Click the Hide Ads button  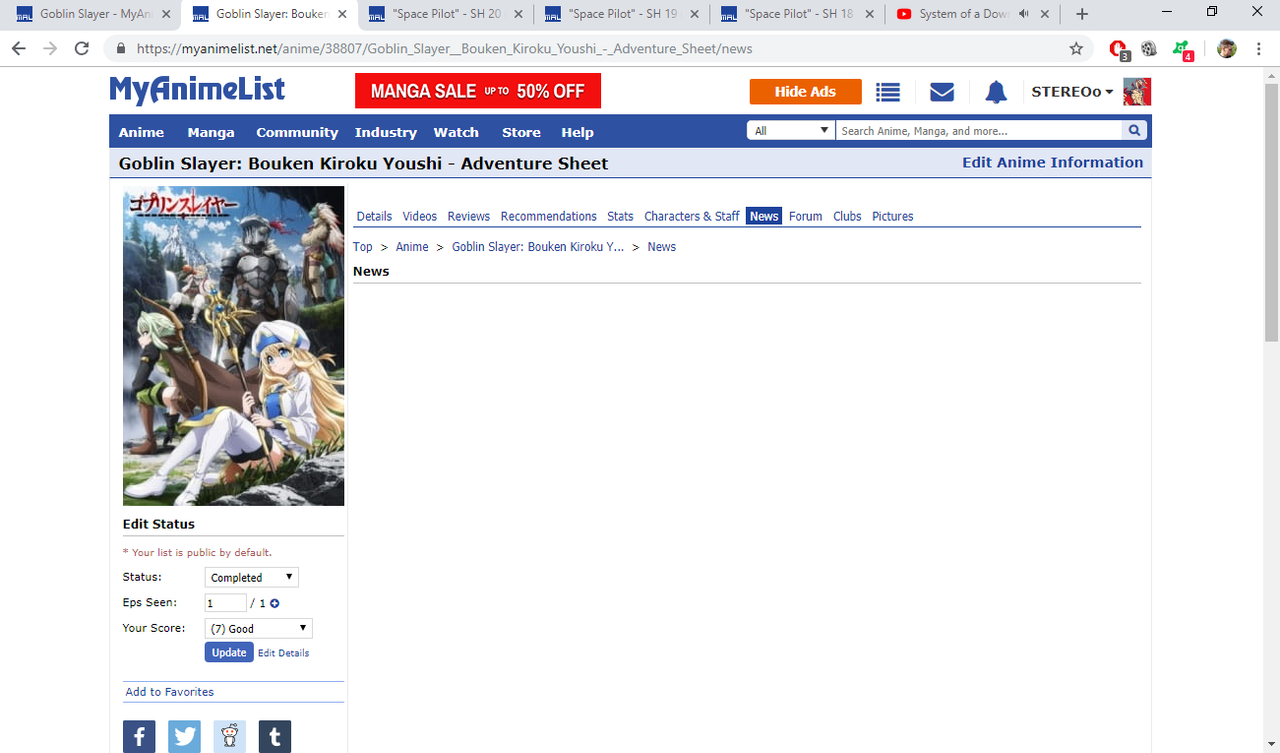[806, 91]
